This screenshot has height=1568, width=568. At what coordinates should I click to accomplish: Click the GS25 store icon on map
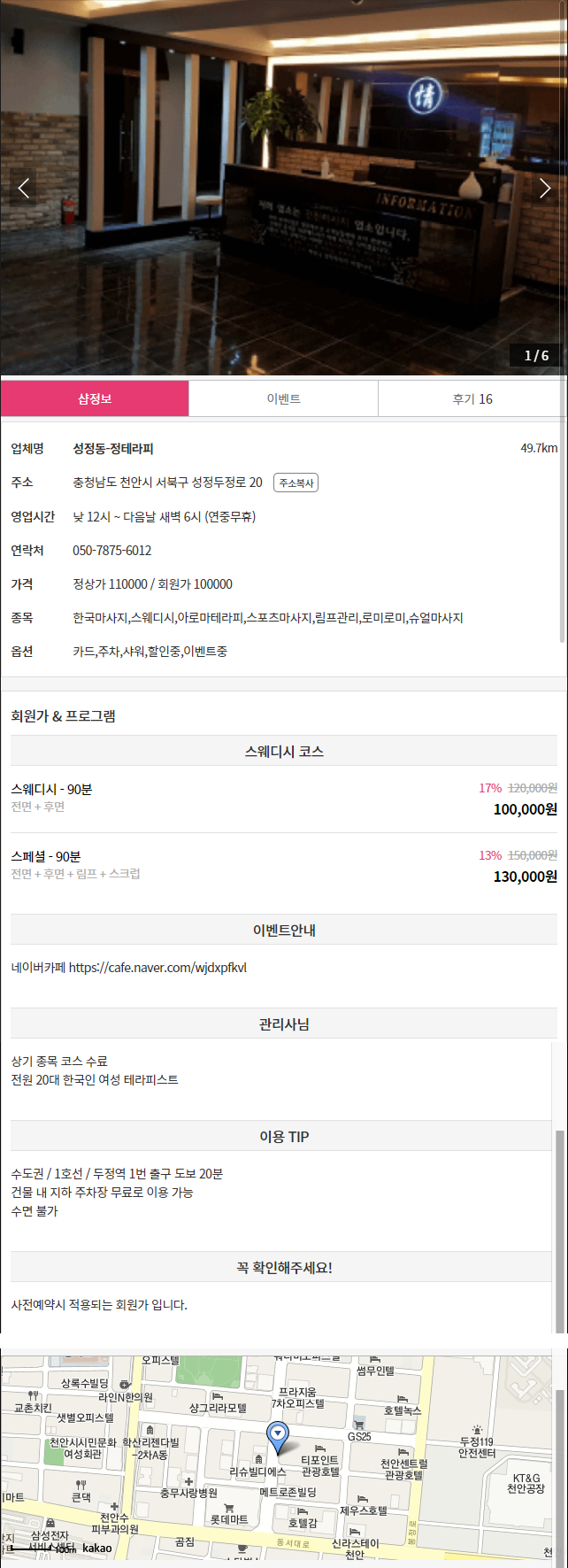click(x=359, y=1423)
